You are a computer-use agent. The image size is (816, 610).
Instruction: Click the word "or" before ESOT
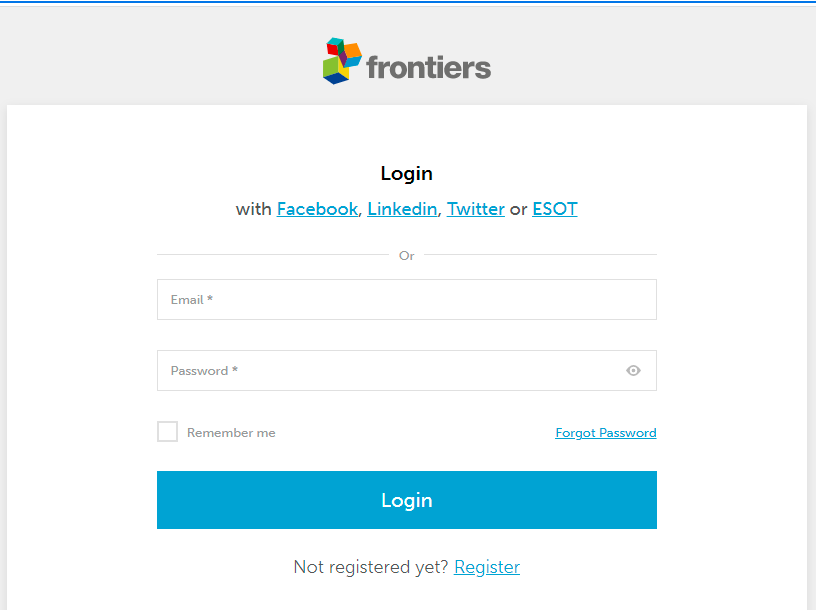(x=518, y=209)
